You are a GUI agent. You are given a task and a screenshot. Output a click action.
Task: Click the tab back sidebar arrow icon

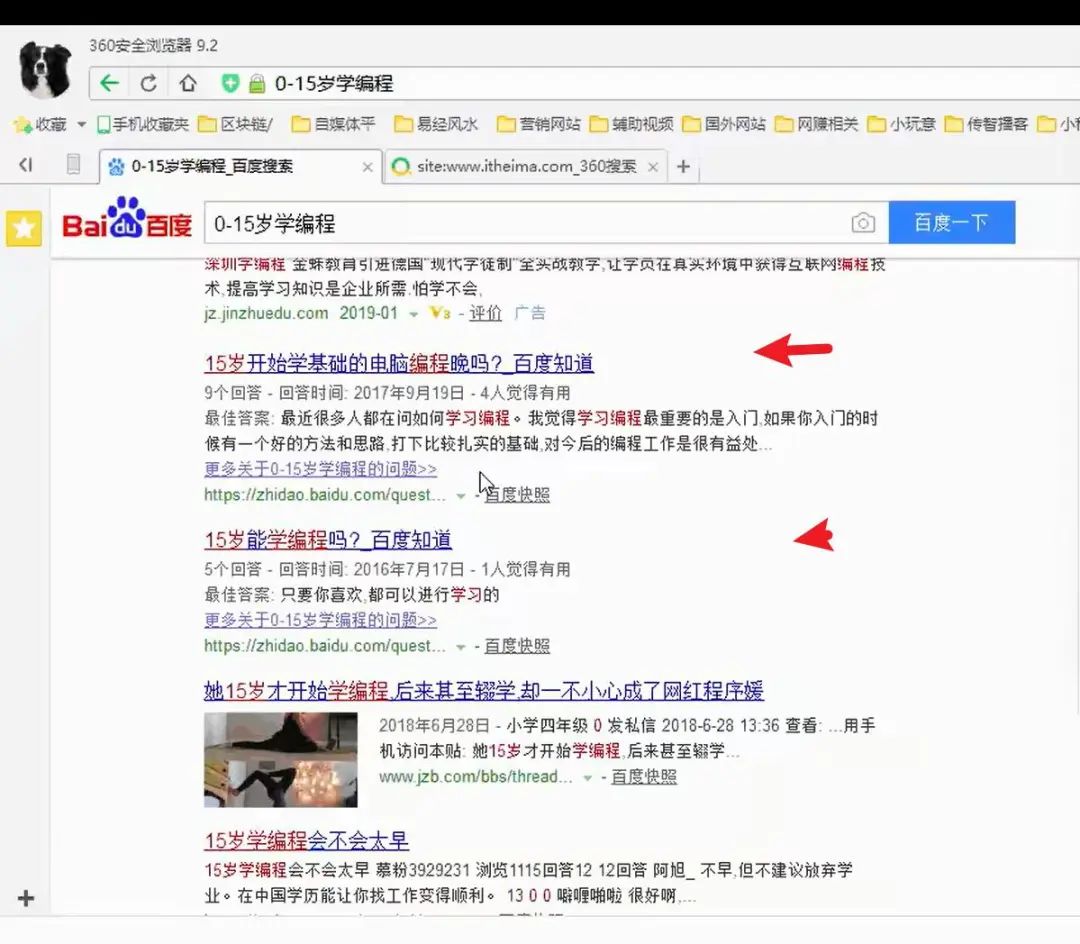pyautogui.click(x=25, y=165)
